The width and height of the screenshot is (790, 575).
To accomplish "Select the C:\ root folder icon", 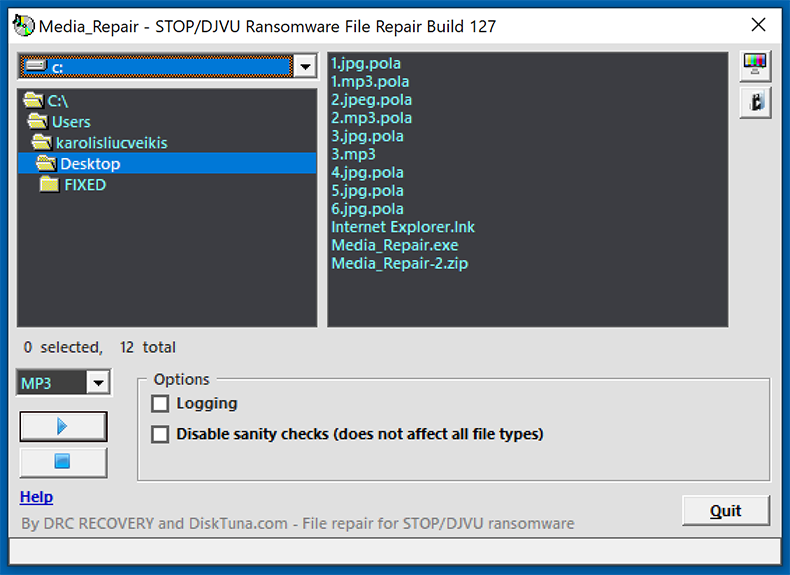I will click(x=33, y=101).
